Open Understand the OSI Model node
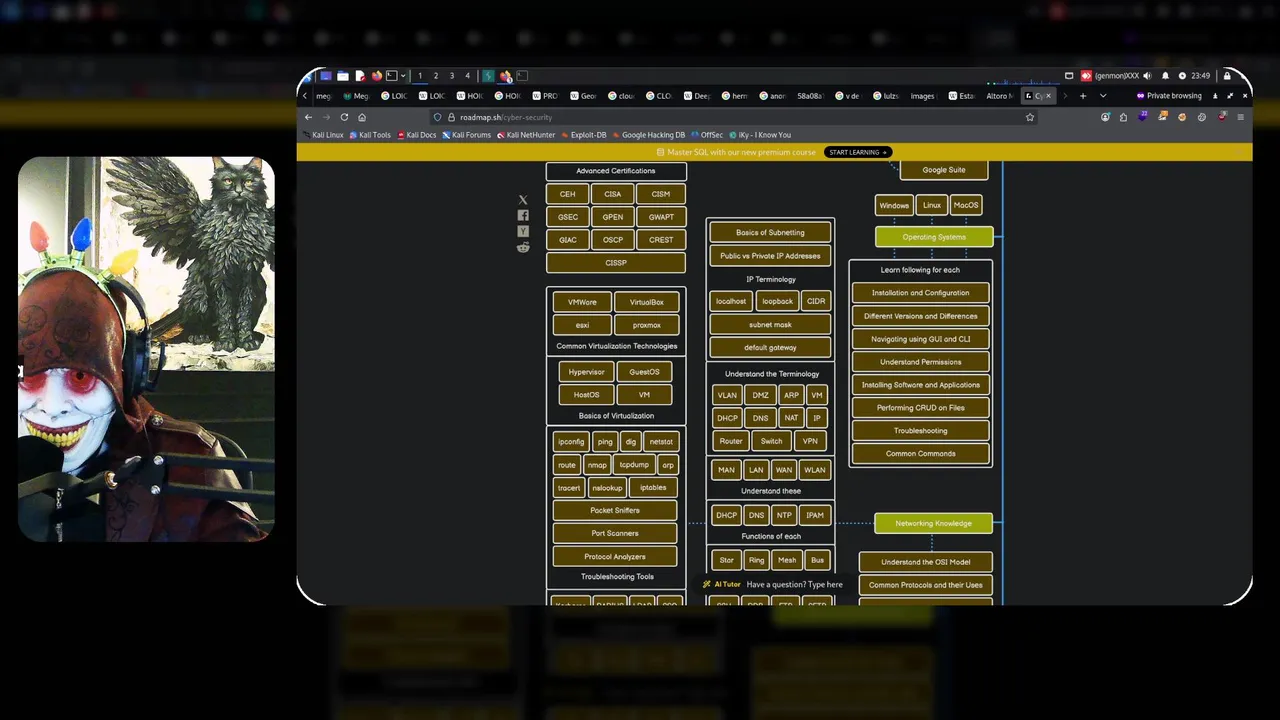Viewport: 1280px width, 720px height. coord(926,562)
